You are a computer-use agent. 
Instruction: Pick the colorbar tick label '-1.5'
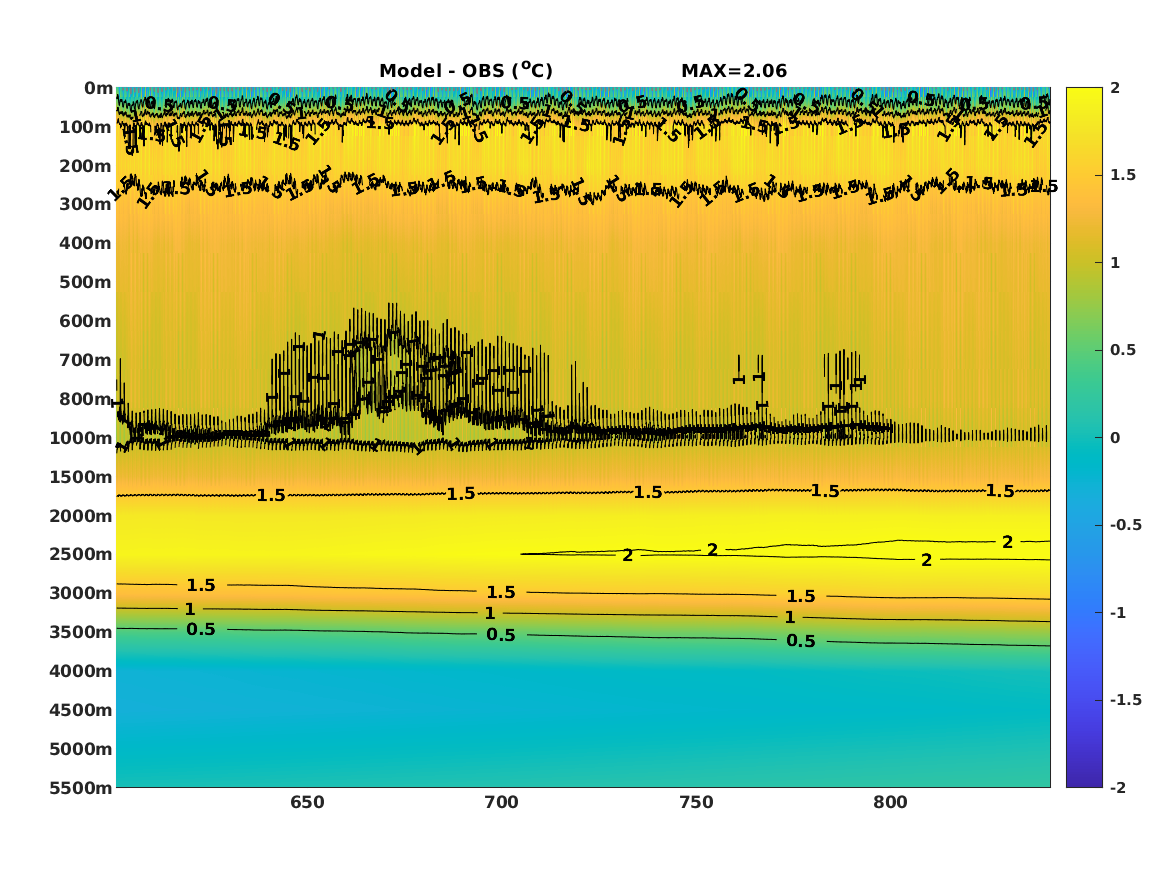pyautogui.click(x=1125, y=700)
